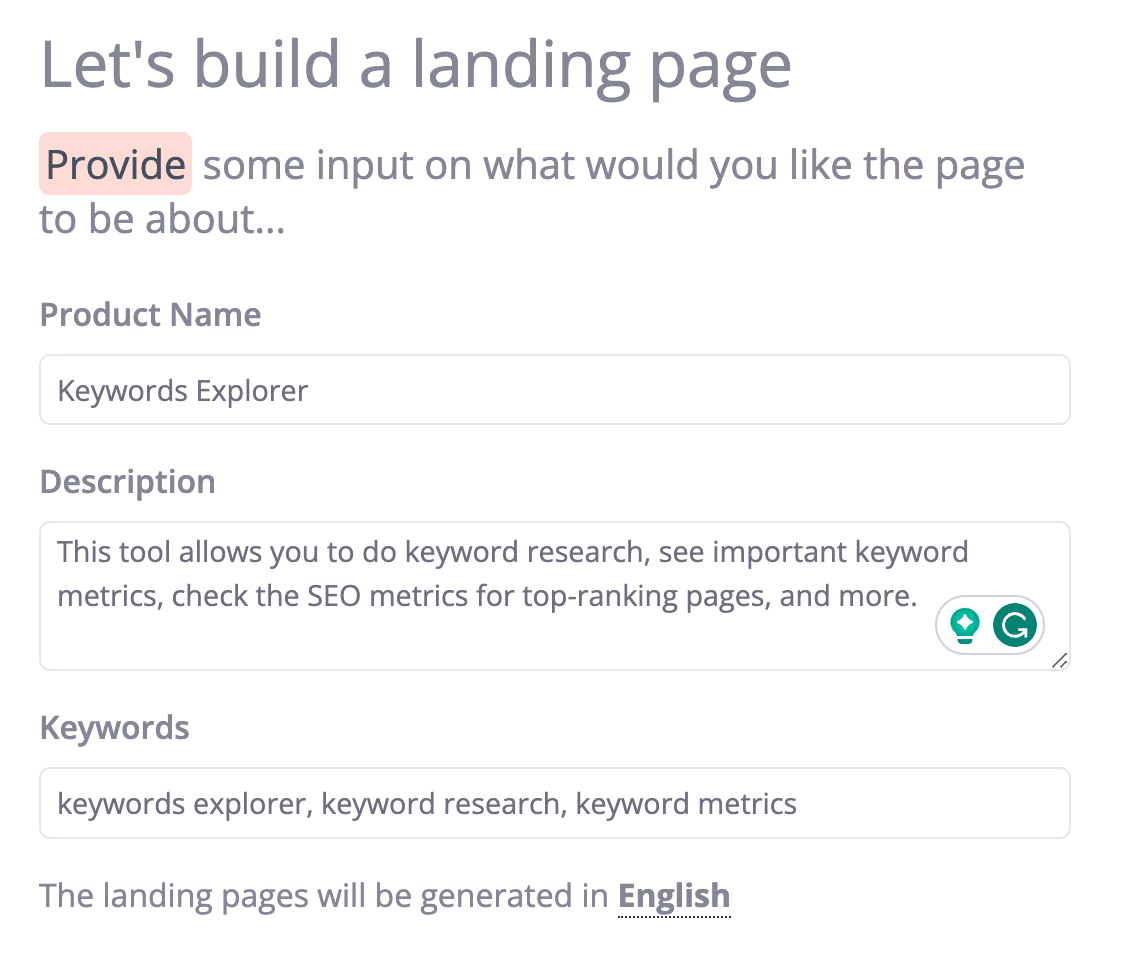1122x966 pixels.
Task: Open the English language selector
Action: [674, 896]
